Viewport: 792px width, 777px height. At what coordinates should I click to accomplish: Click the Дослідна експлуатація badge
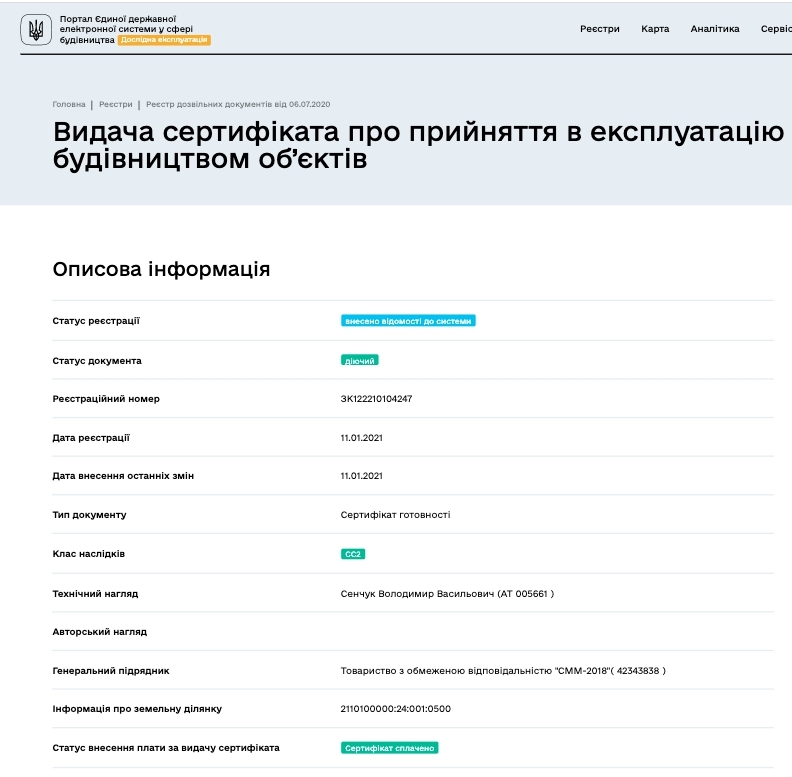tap(164, 40)
